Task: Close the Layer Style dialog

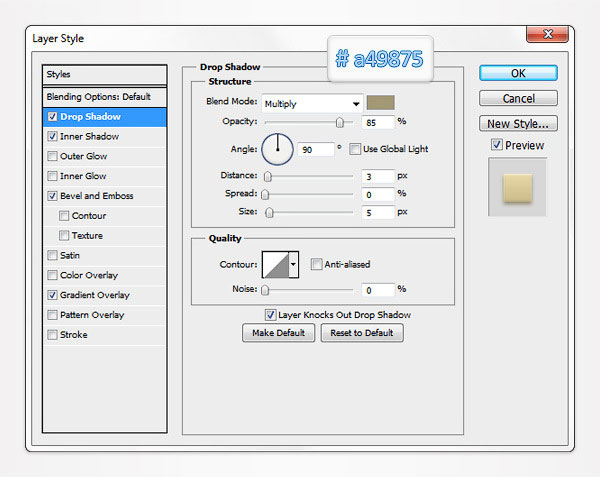Action: [548, 34]
